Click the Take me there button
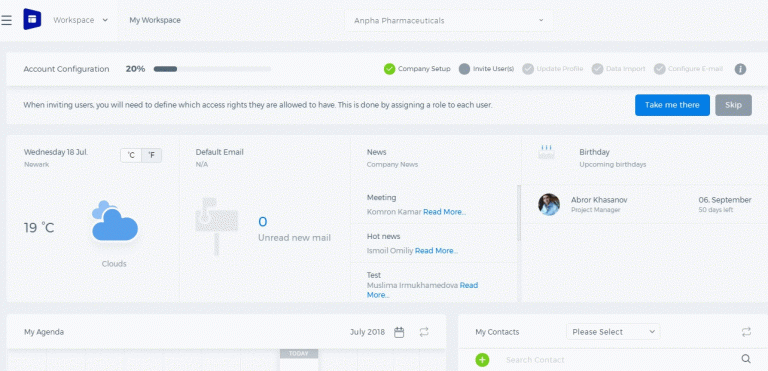Image resolution: width=768 pixels, height=371 pixels. click(x=672, y=105)
